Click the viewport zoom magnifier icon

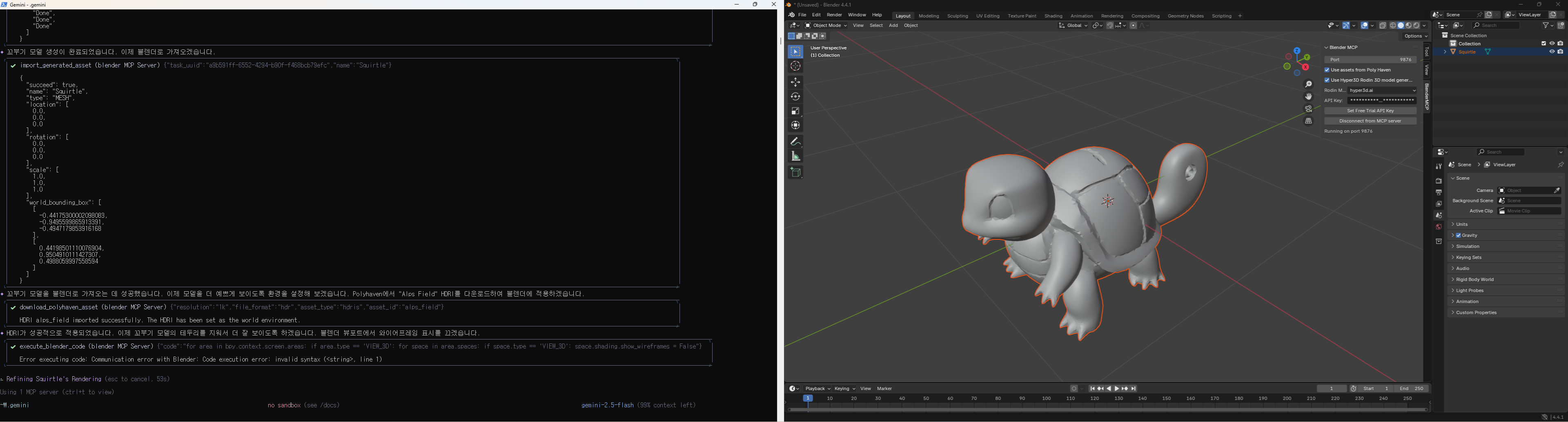coord(1309,85)
